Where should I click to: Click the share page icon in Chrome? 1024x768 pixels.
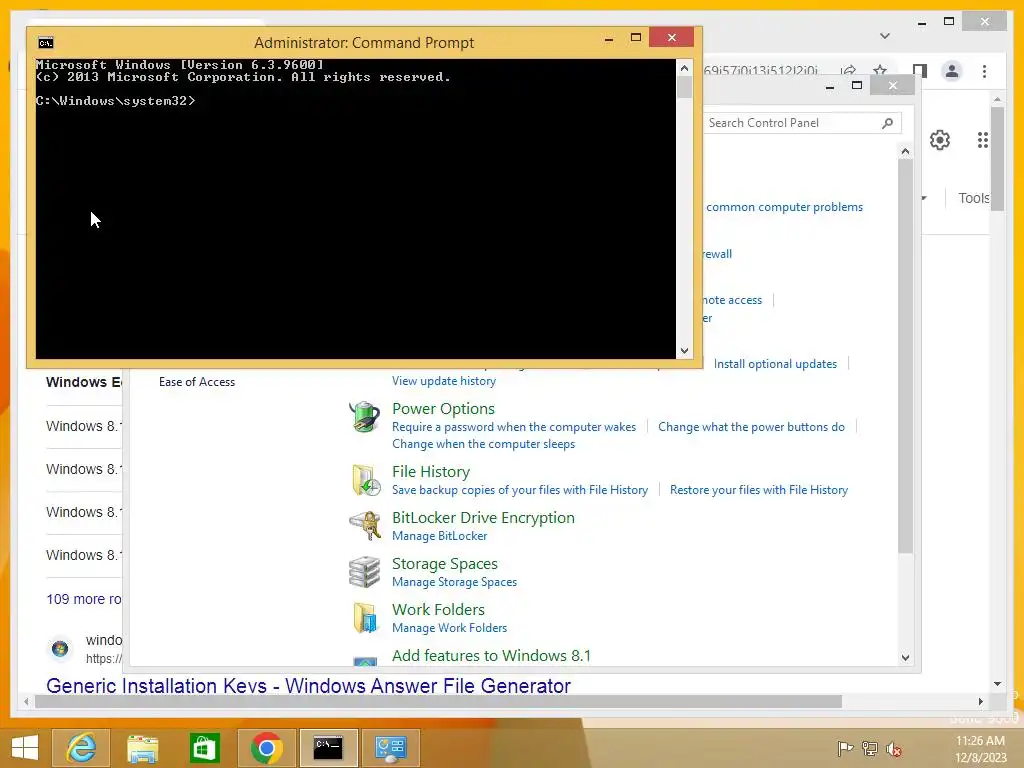(x=848, y=70)
